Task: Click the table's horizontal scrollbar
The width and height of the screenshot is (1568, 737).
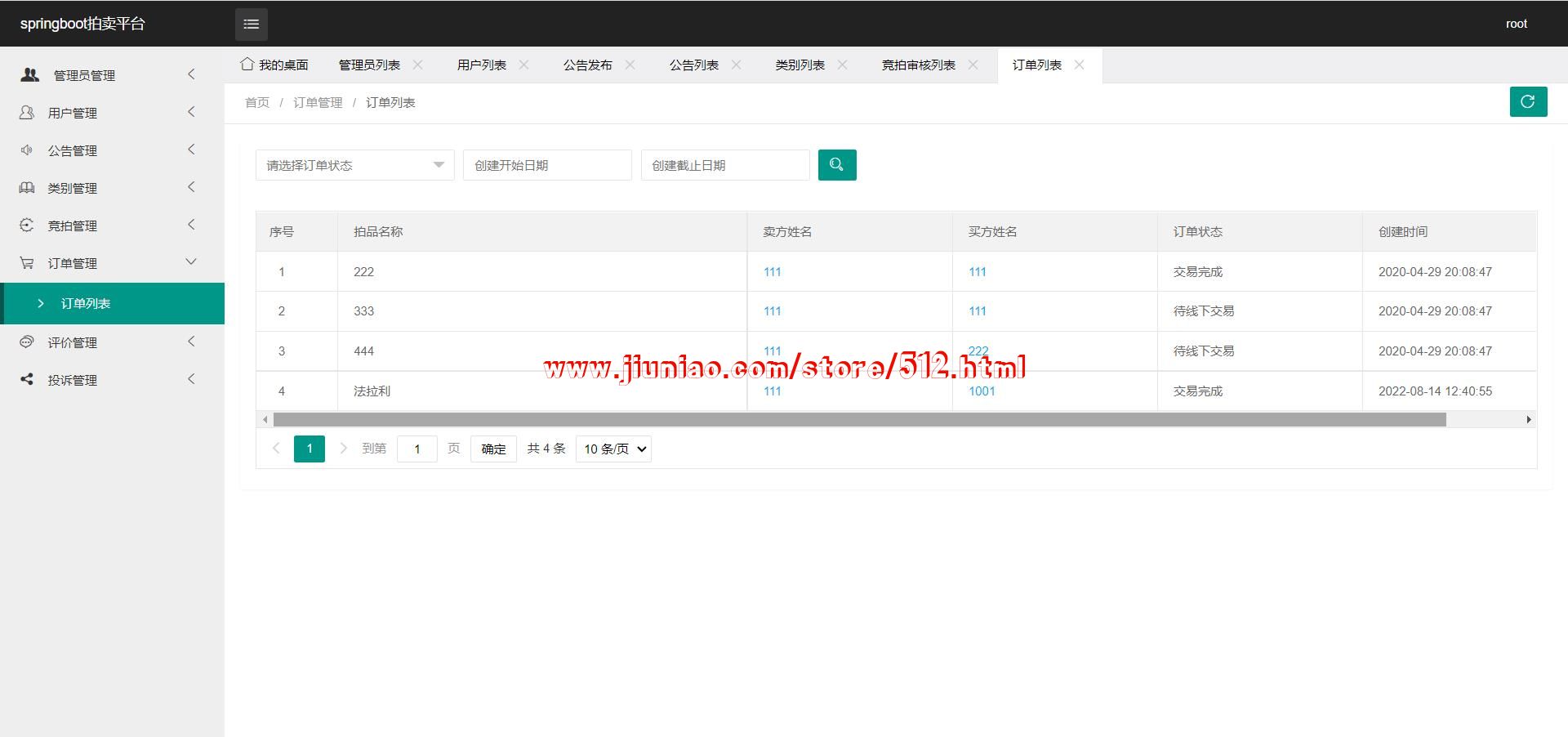Action: [859, 420]
